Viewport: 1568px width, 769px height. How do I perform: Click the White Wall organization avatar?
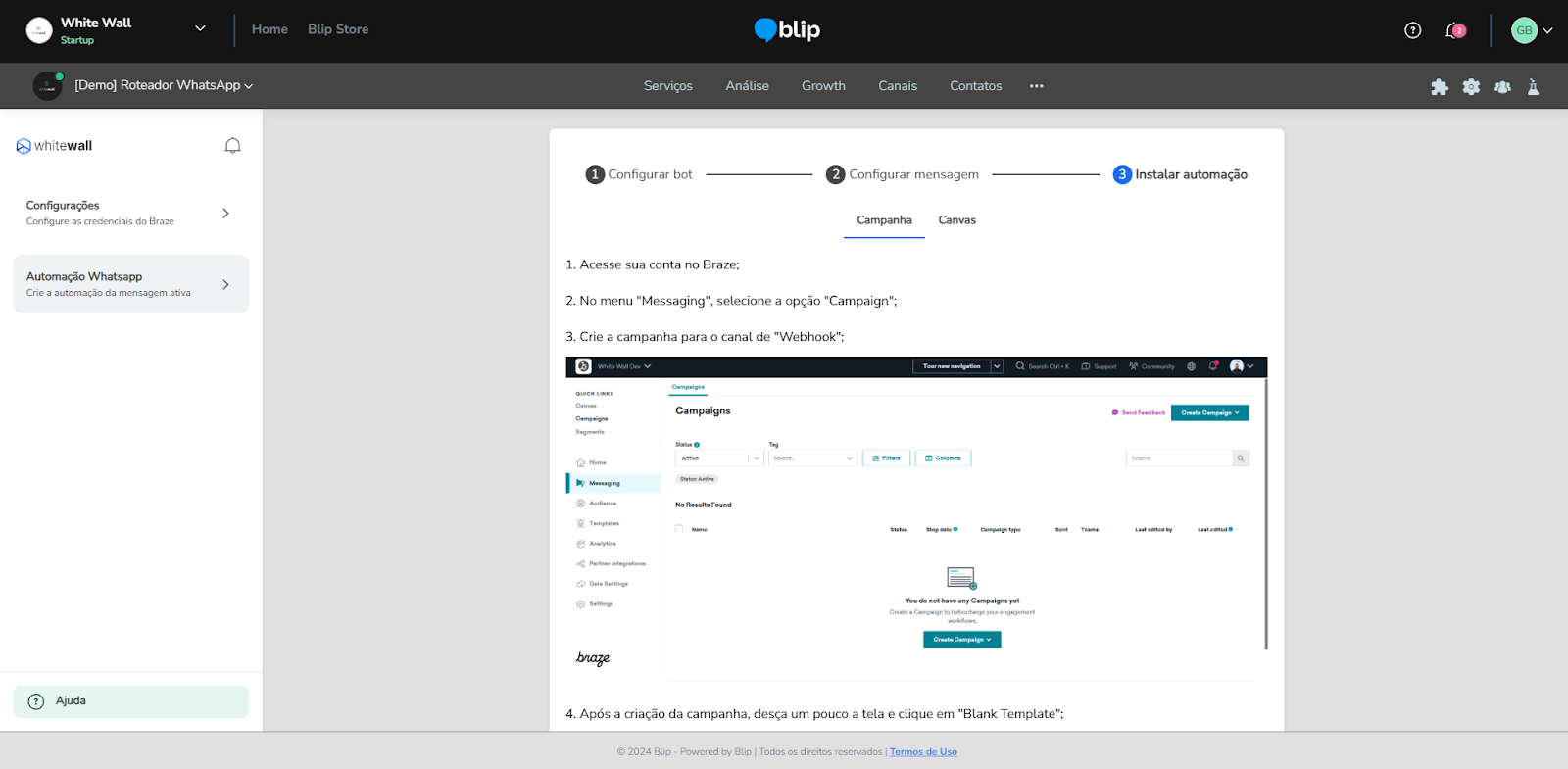39,30
